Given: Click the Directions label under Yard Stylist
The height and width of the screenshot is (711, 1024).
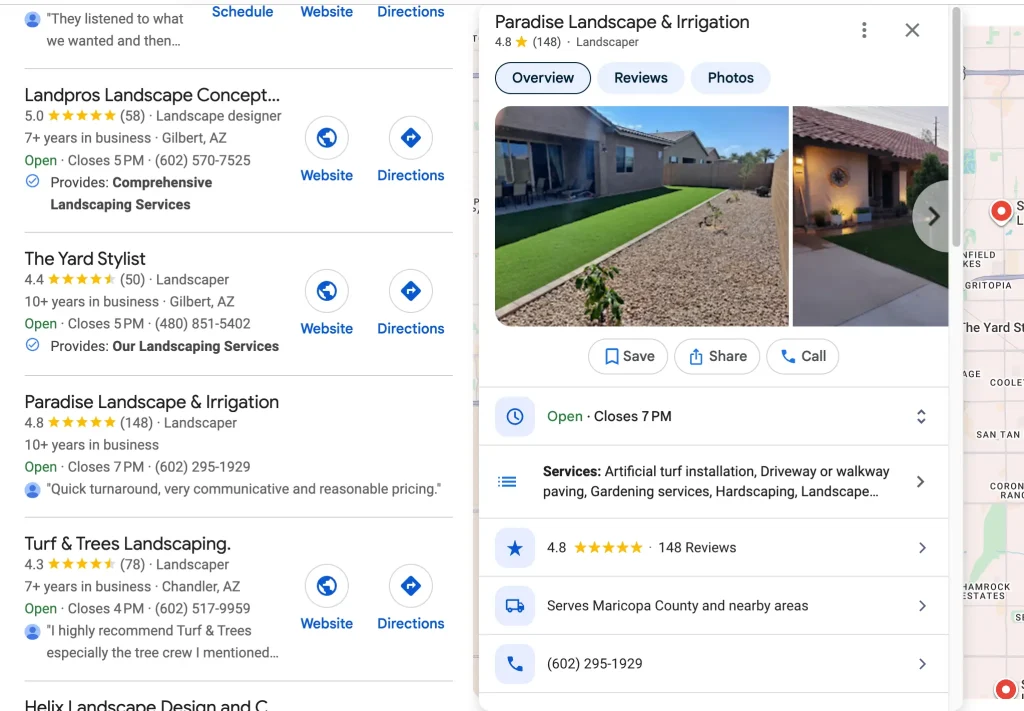Looking at the screenshot, I should (x=410, y=328).
